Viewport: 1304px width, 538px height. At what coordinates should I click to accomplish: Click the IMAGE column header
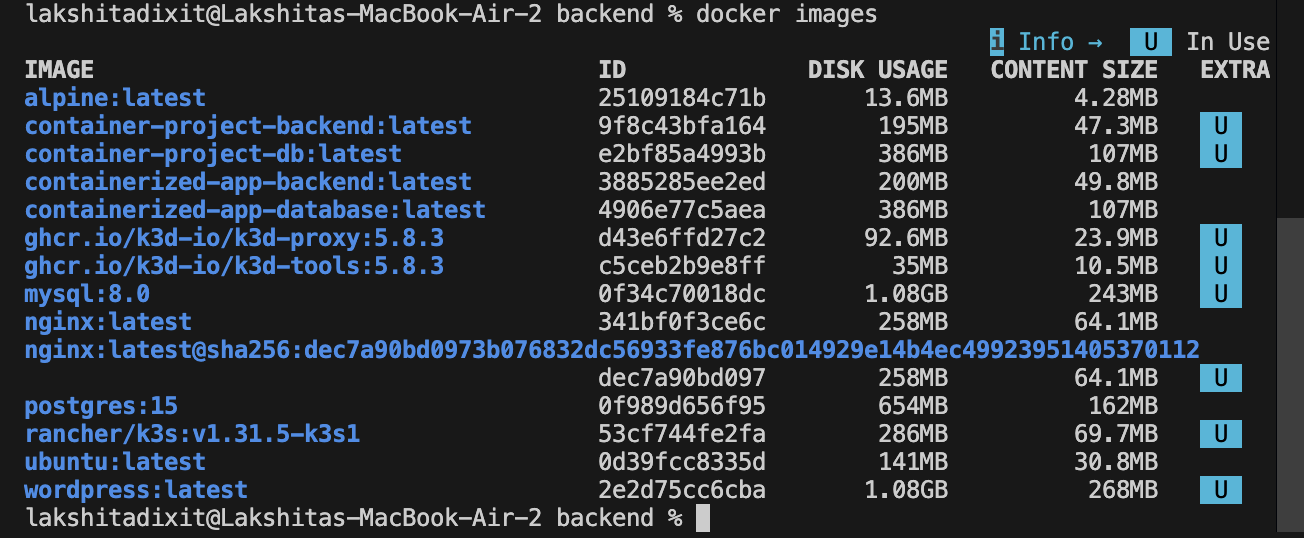coord(59,70)
